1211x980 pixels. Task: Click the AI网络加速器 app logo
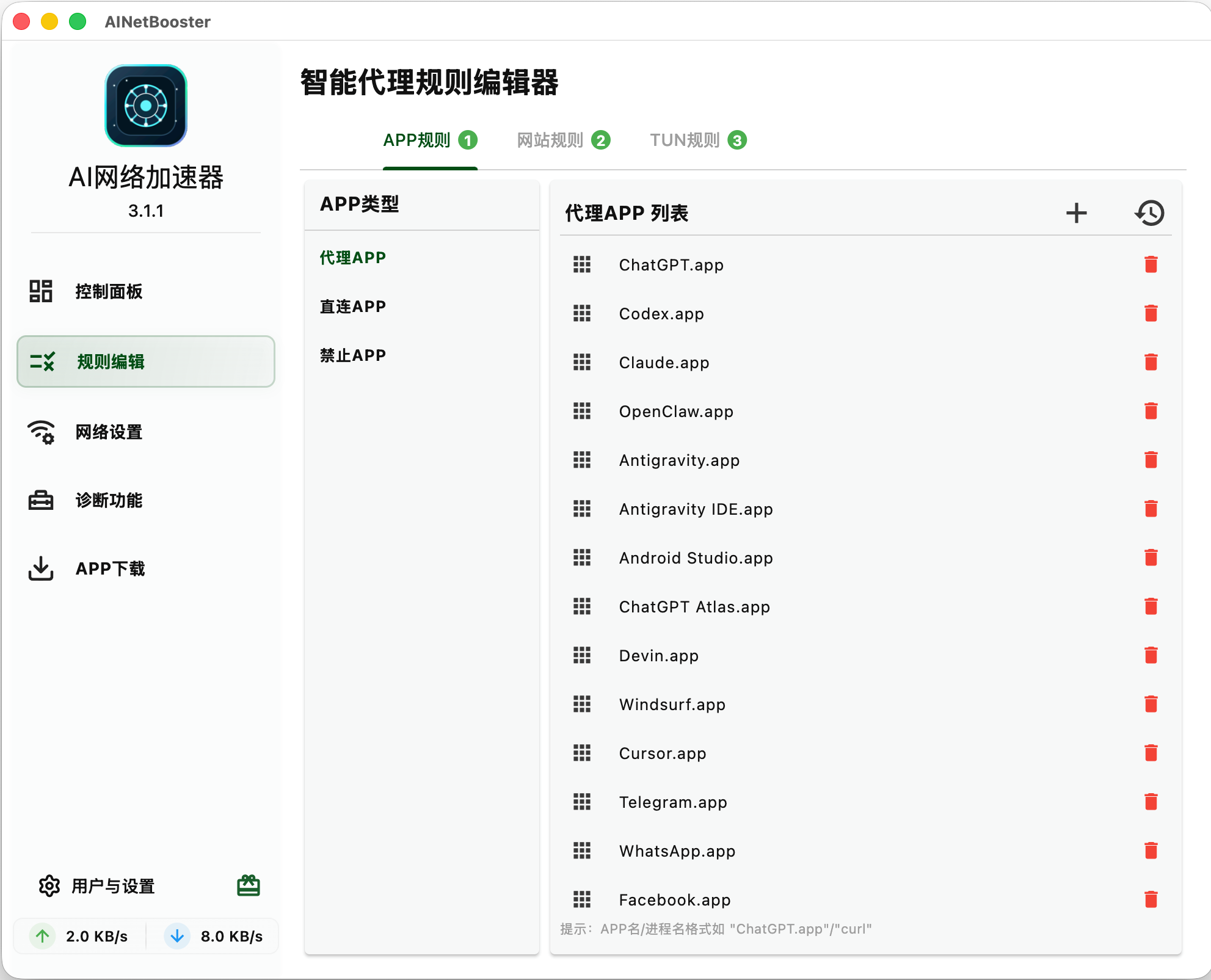point(146,106)
